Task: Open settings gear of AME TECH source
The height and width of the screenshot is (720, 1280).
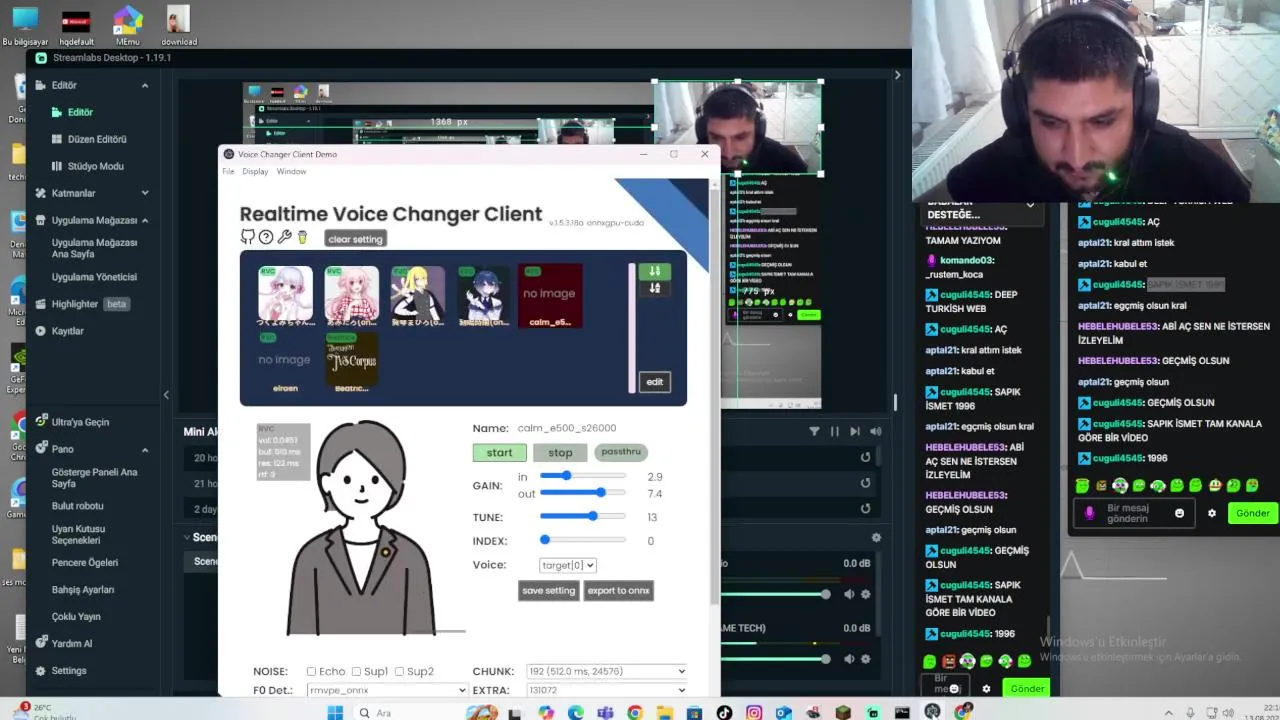Action: (866, 659)
